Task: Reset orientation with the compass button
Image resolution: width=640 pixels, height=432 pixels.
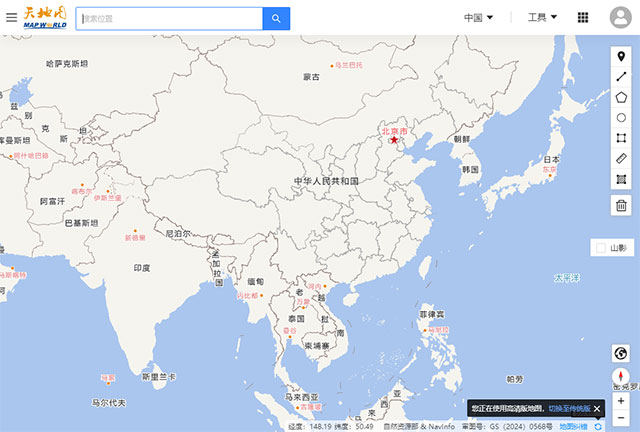Action: tap(621, 380)
